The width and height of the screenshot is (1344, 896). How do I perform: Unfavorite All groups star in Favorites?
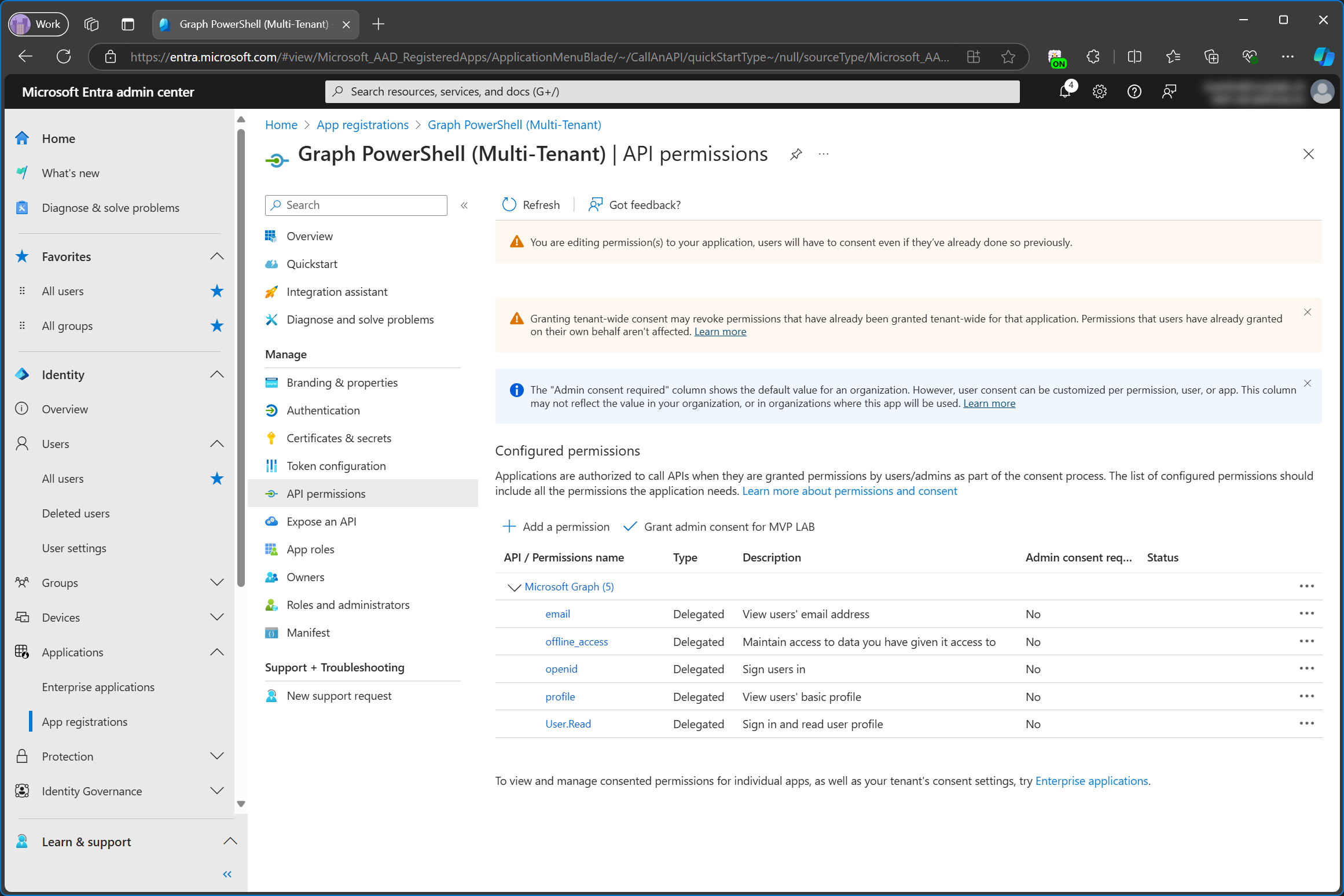(x=217, y=326)
